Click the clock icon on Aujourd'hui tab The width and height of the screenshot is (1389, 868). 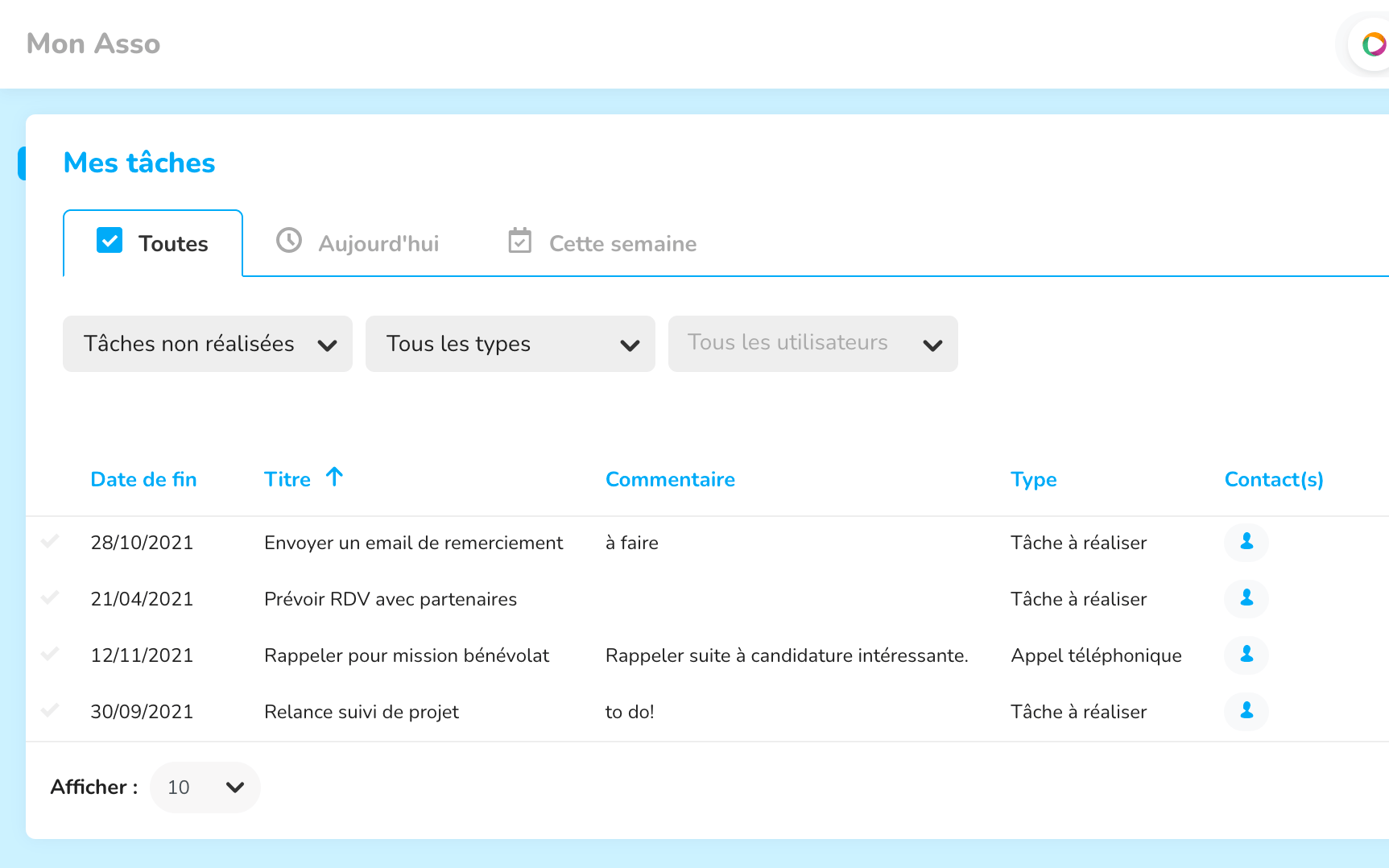point(289,241)
